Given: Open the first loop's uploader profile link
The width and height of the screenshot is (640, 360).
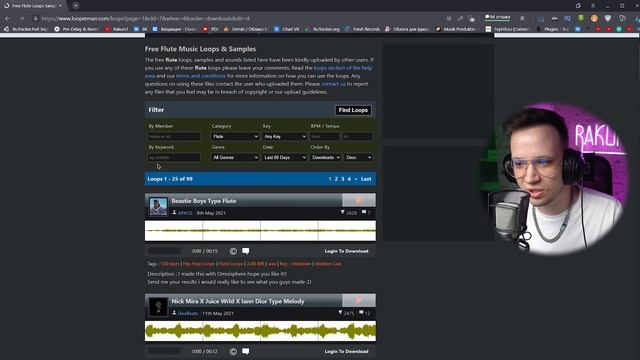Looking at the screenshot, I should [x=185, y=213].
